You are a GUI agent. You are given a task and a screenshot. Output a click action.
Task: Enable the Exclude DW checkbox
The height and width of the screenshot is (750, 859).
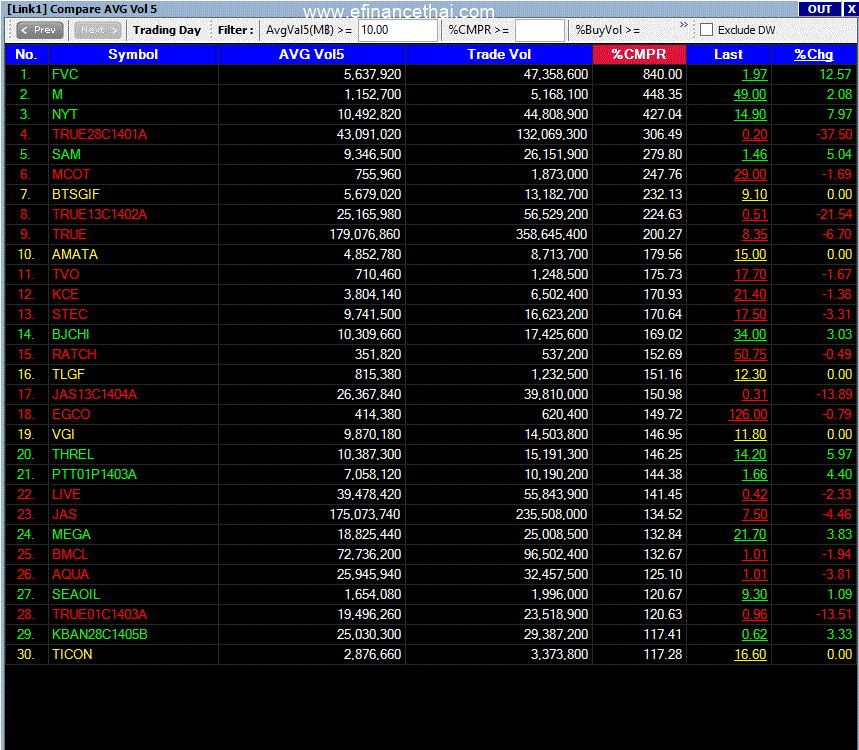click(x=707, y=30)
